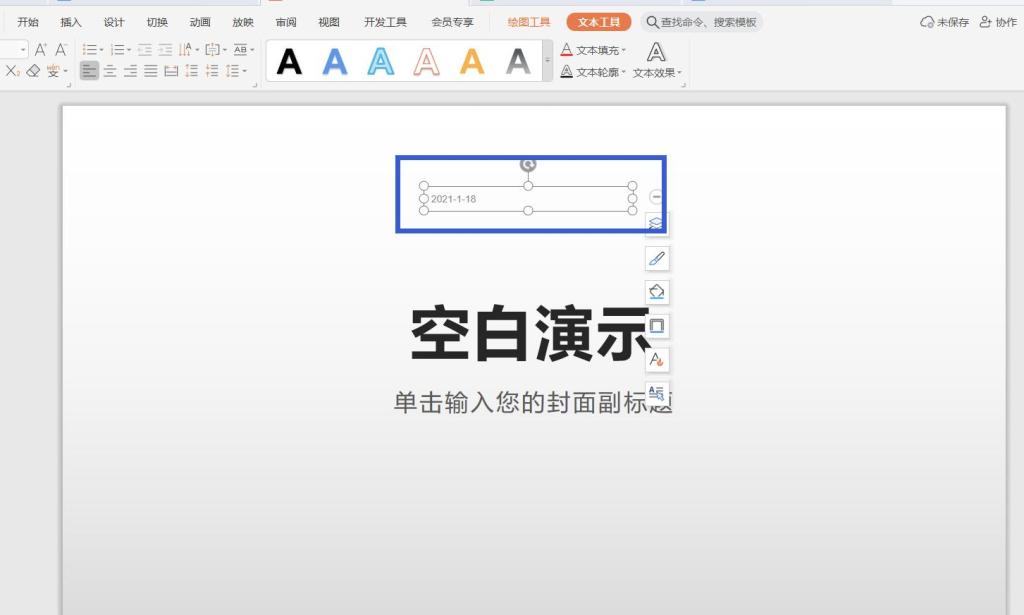Screen dimensions: 1024x615
Task: Select the blue WordArt text style
Action: point(335,63)
